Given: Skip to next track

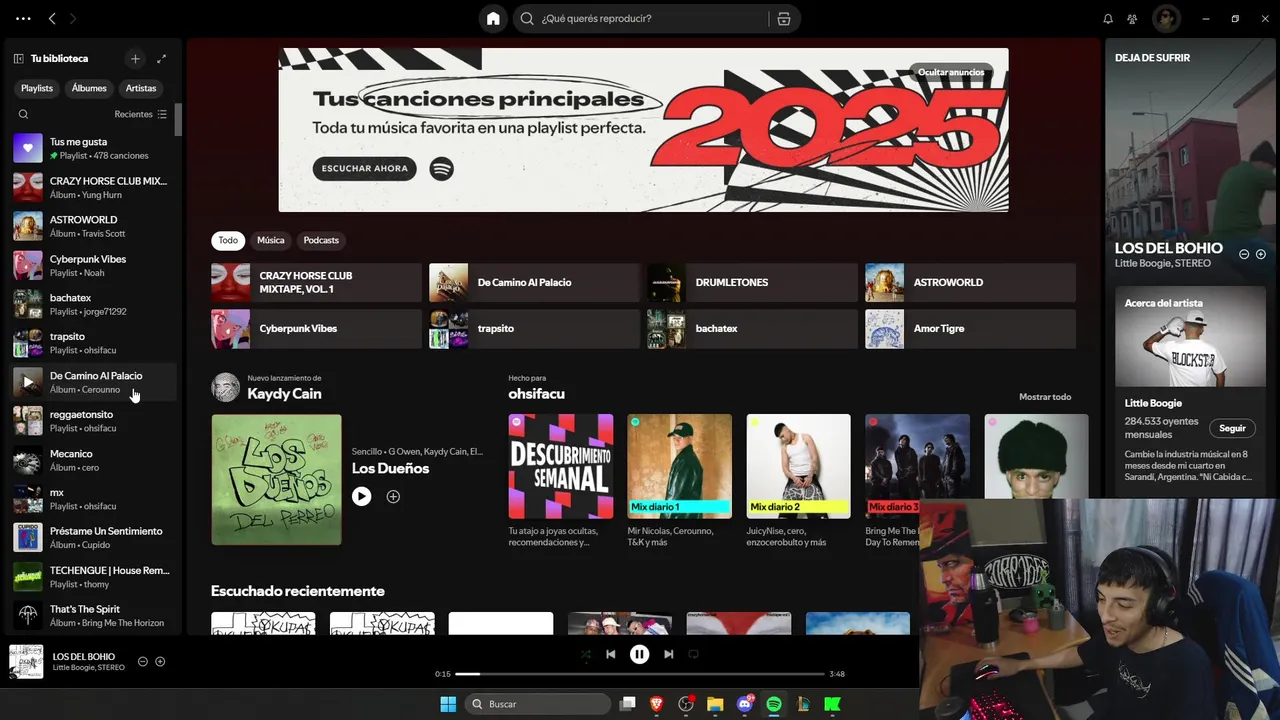Looking at the screenshot, I should point(668,654).
